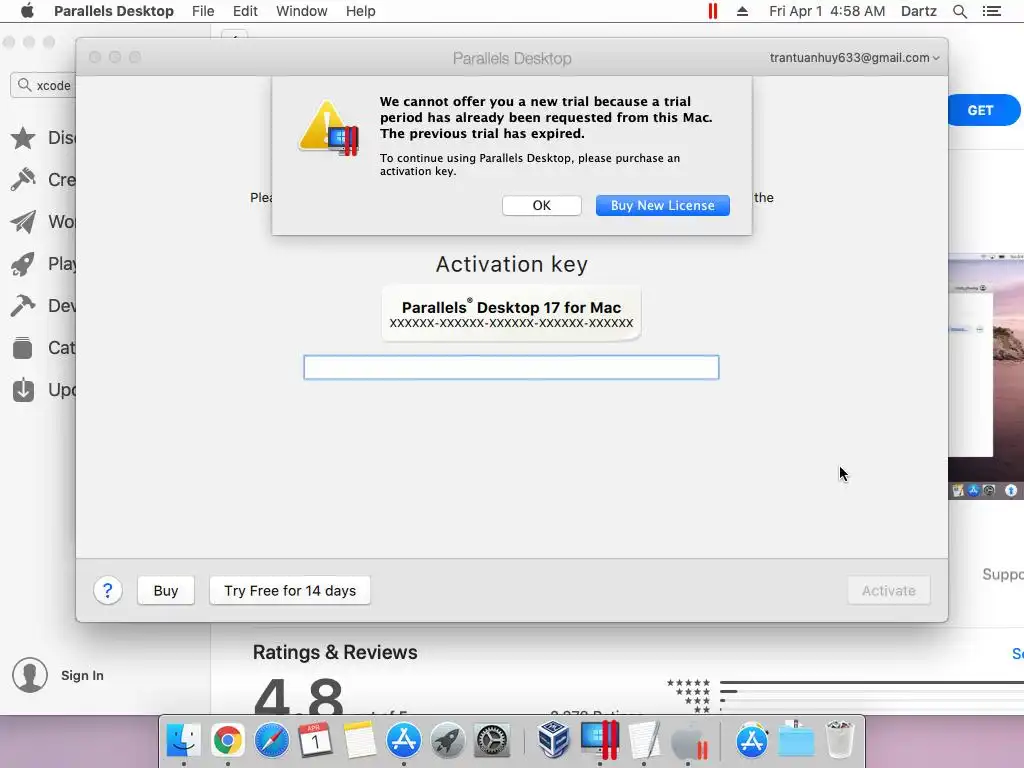Select Play rocket icon in App Store sidebar

pos(23,264)
